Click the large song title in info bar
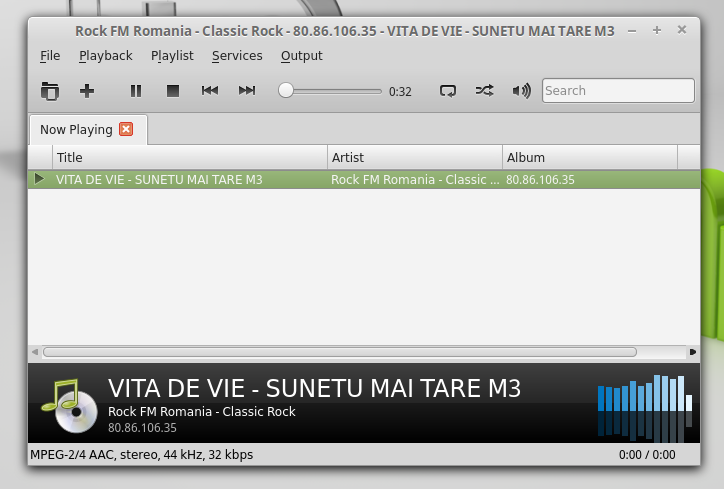This screenshot has height=489, width=724. [x=314, y=388]
